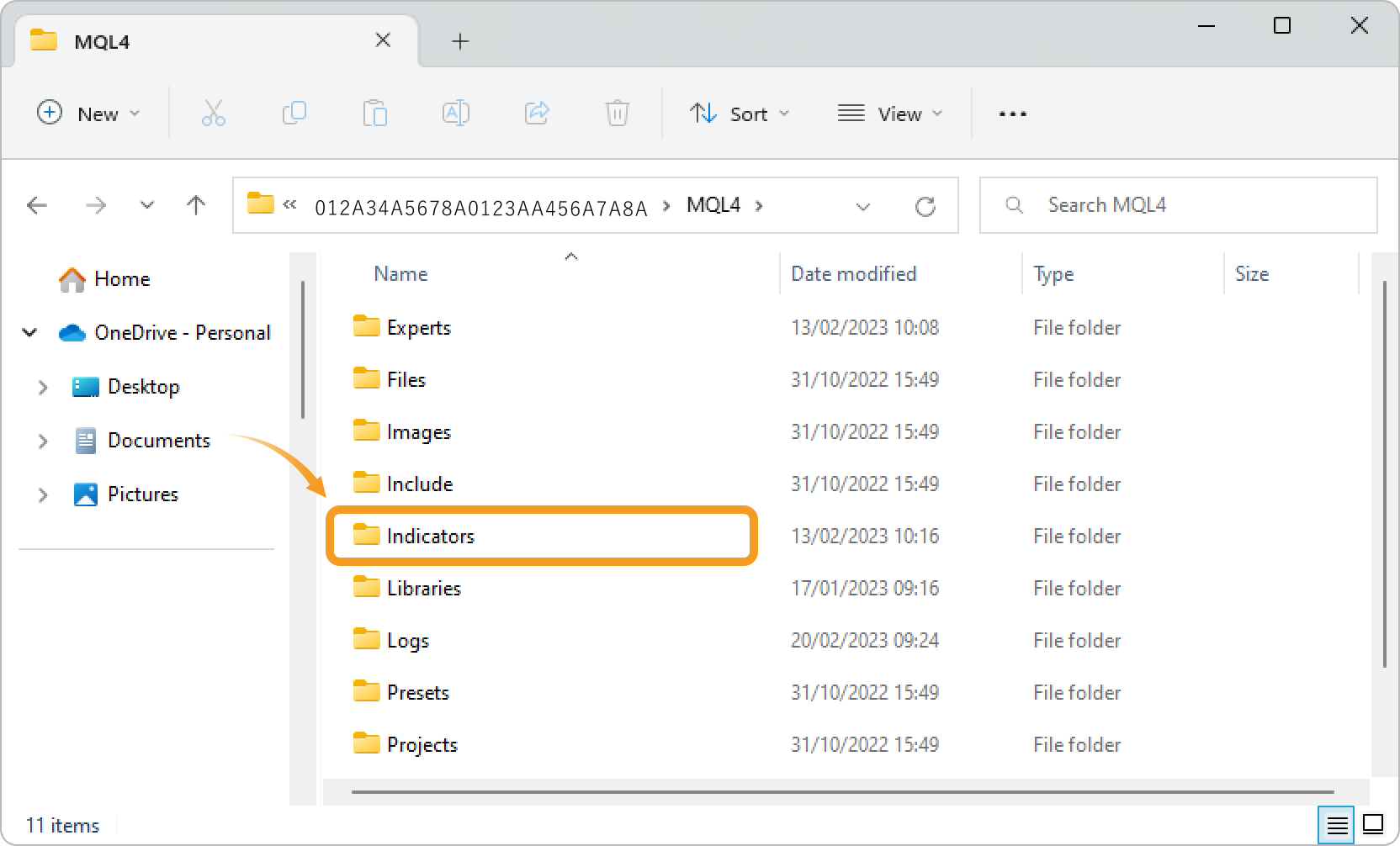
Task: Click the file list vertical scrollbar
Action: tap(1384, 475)
